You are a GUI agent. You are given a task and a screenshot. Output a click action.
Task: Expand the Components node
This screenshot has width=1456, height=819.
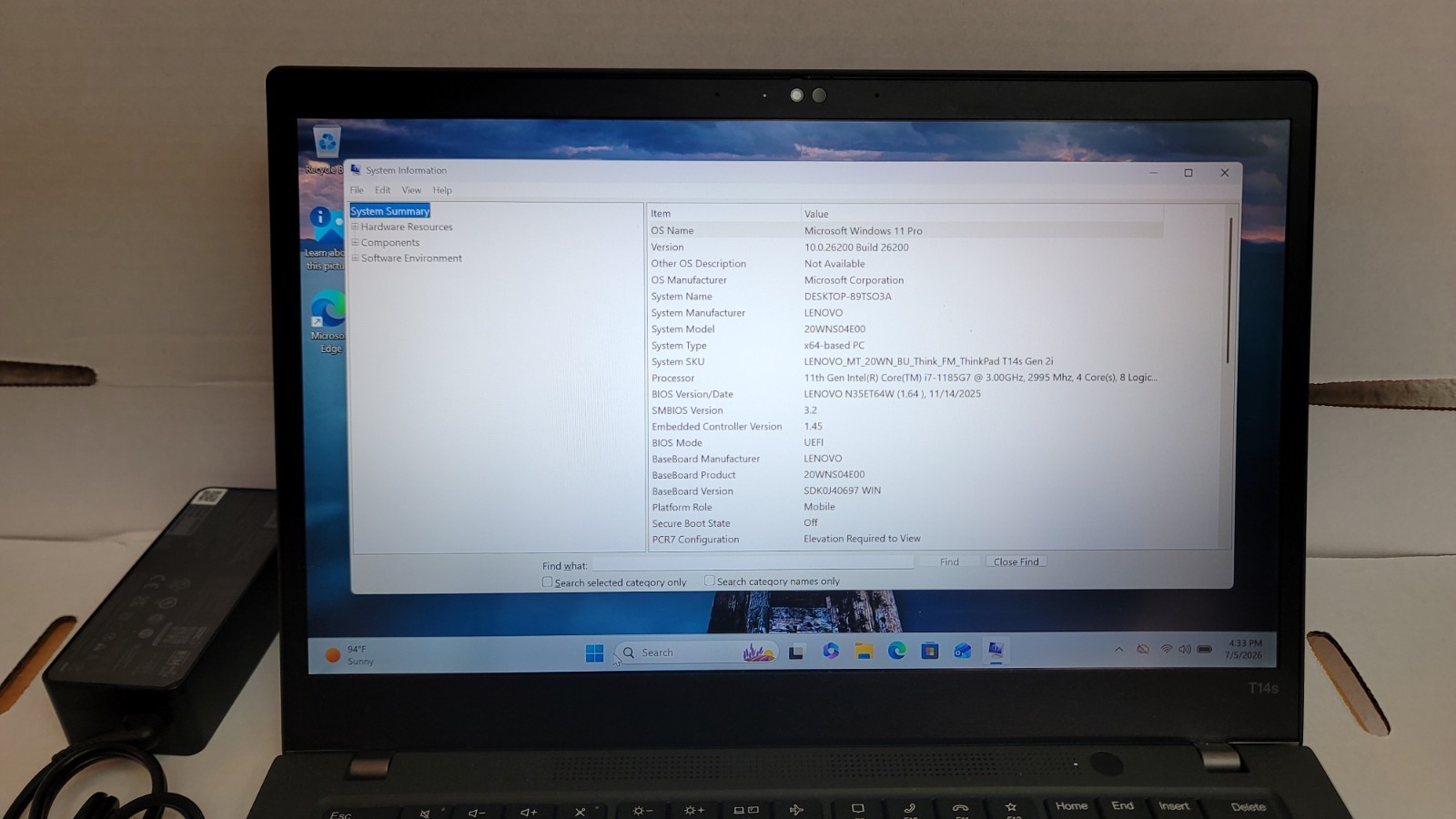coord(355,242)
